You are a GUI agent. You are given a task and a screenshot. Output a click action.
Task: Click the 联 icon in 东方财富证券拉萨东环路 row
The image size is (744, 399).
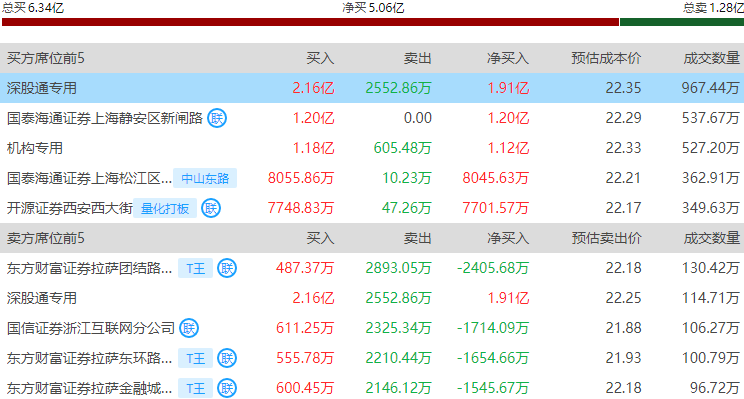[x=227, y=358]
